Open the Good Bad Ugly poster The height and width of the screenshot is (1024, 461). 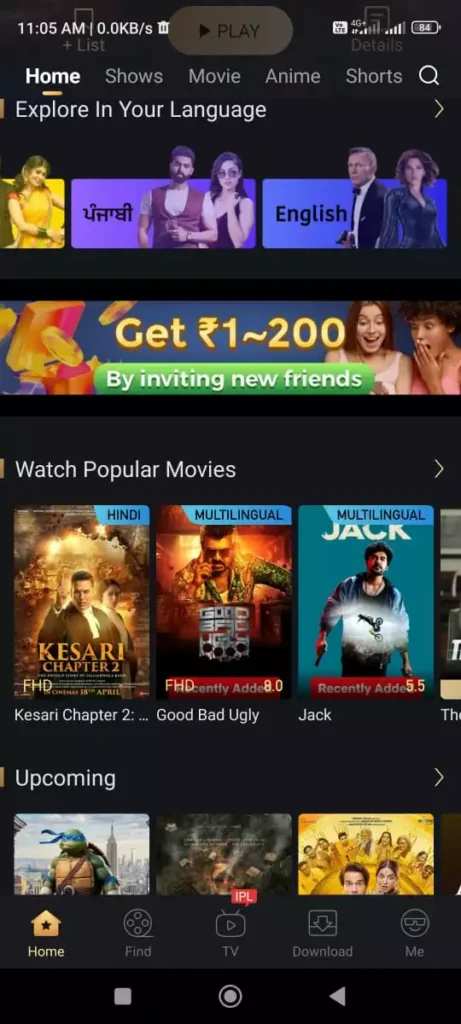[224, 602]
